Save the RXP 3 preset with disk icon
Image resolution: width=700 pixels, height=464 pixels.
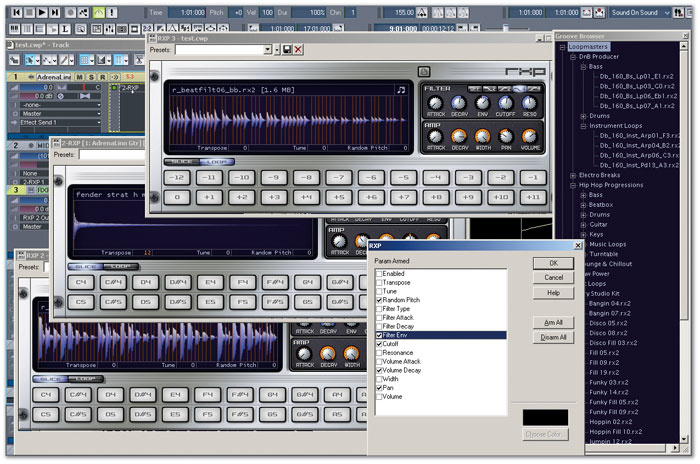[x=287, y=49]
